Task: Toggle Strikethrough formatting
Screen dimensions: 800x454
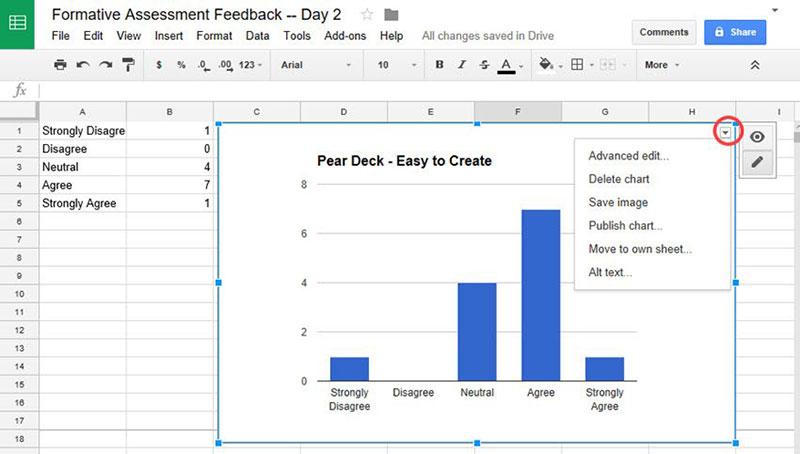Action: pyautogui.click(x=484, y=65)
